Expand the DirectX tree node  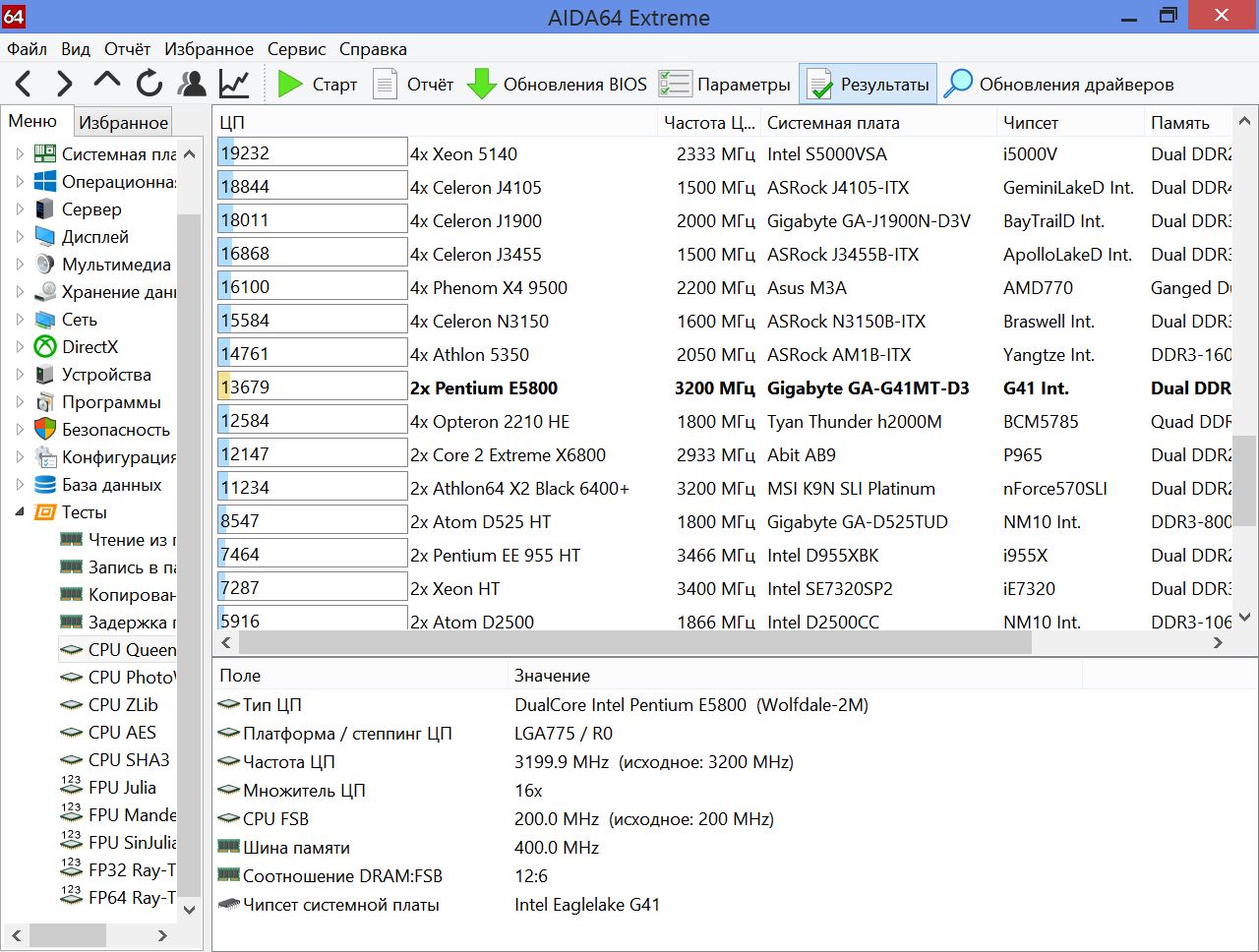pyautogui.click(x=20, y=347)
